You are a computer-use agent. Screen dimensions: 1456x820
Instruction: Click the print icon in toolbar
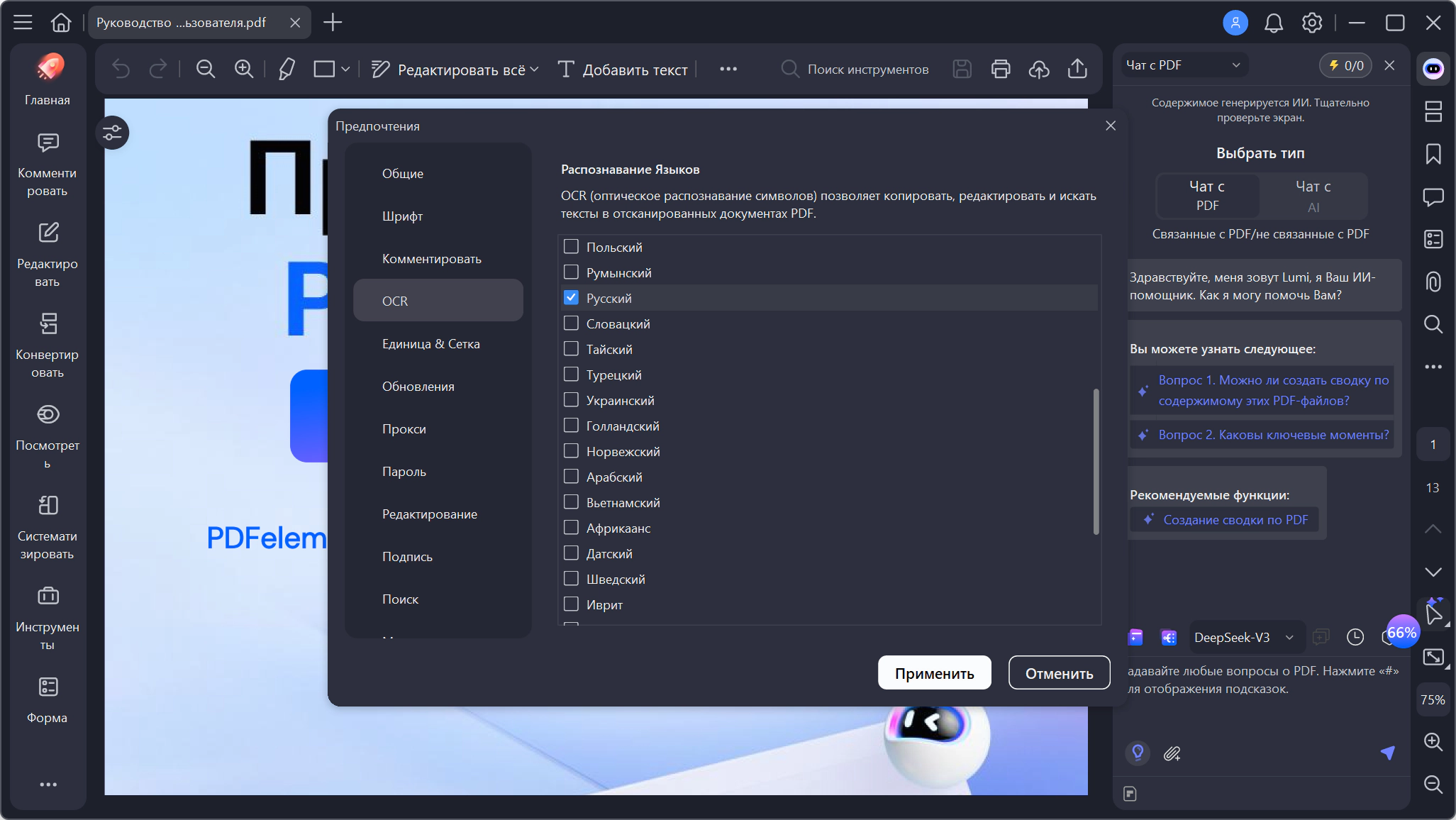tap(1001, 69)
